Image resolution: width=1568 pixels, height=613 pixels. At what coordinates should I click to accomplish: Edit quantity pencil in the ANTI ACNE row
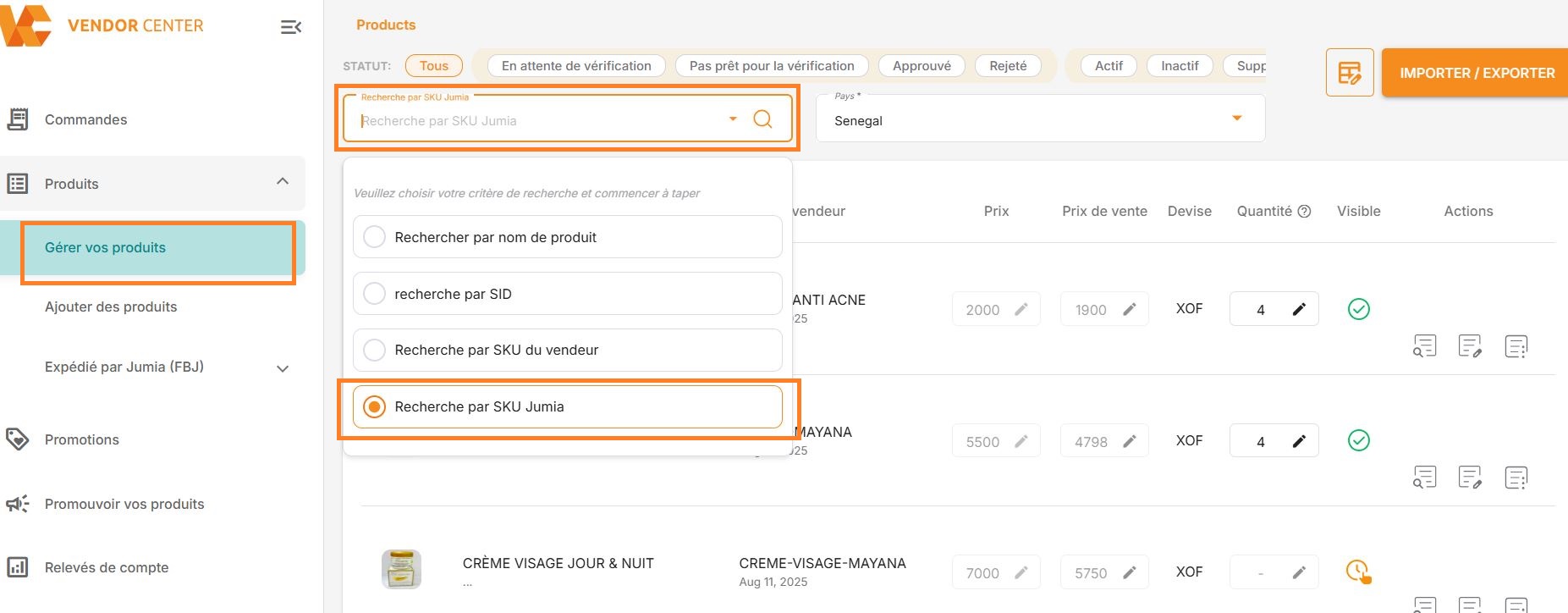pos(1299,309)
